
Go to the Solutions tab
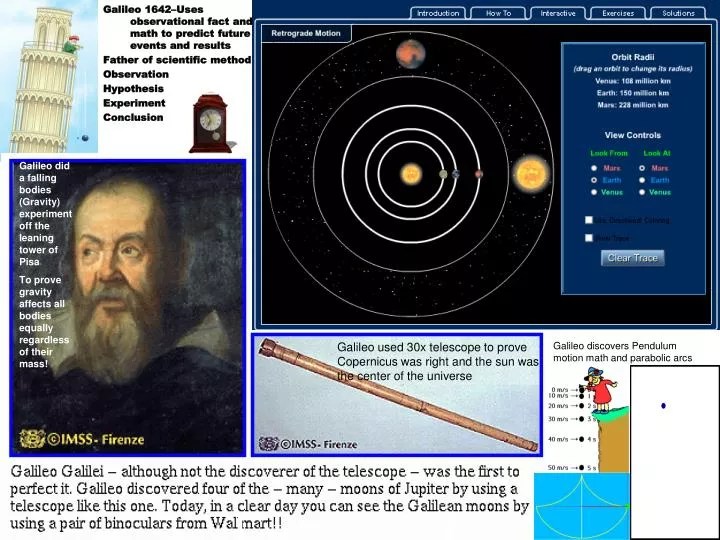coord(678,13)
